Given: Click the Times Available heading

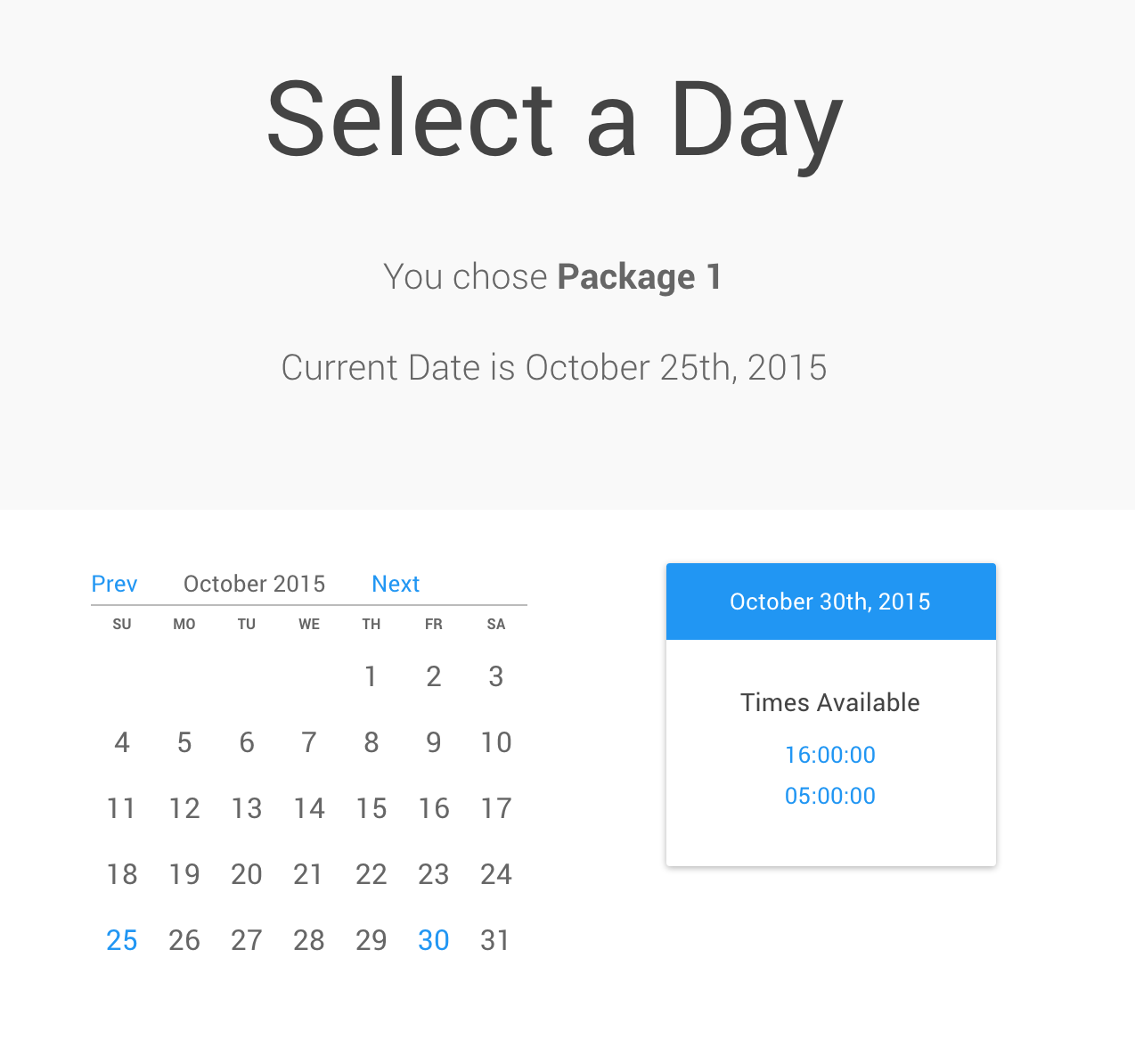Looking at the screenshot, I should (829, 702).
